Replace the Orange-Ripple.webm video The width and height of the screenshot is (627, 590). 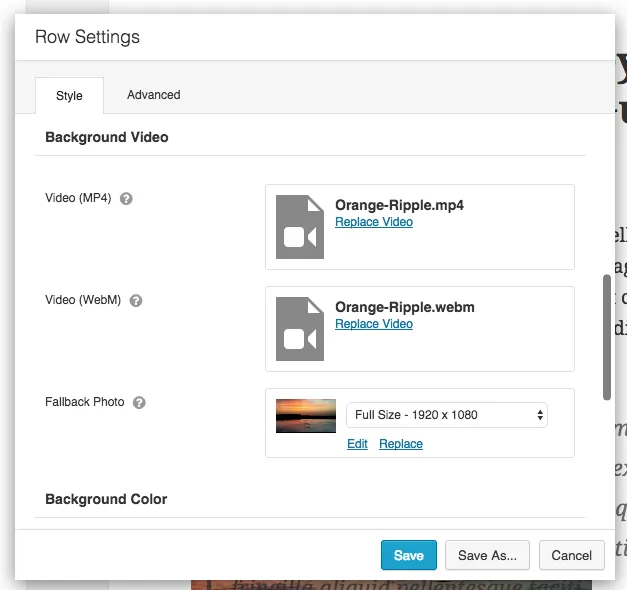[x=374, y=324]
